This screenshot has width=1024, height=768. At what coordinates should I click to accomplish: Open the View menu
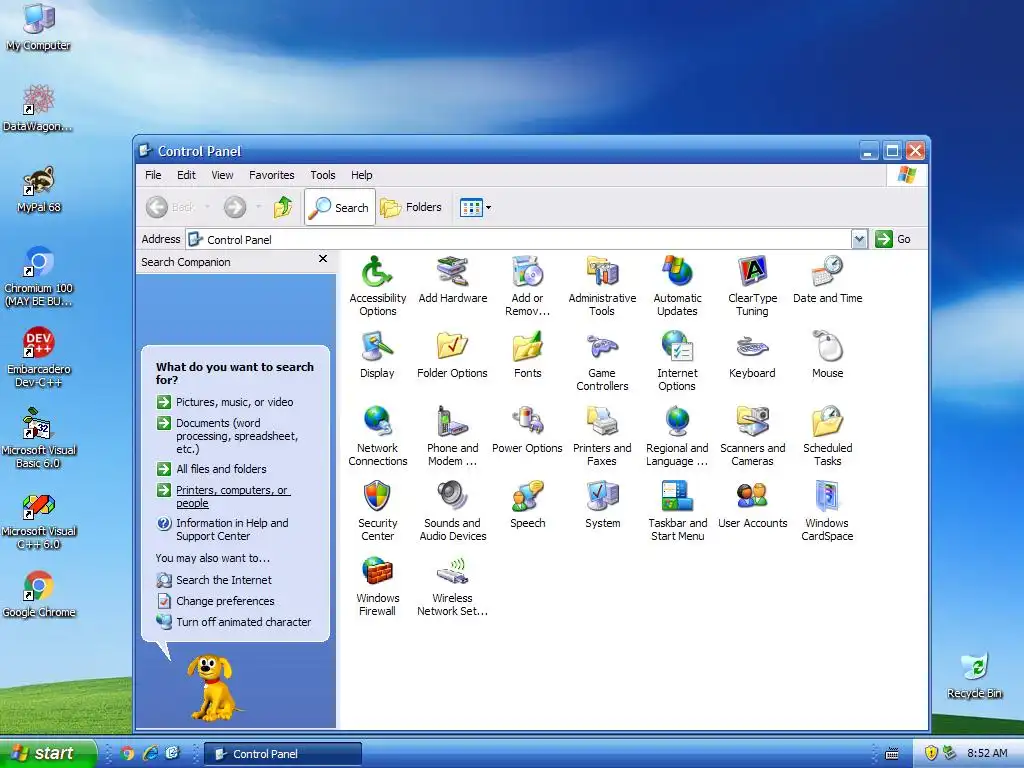click(x=222, y=175)
